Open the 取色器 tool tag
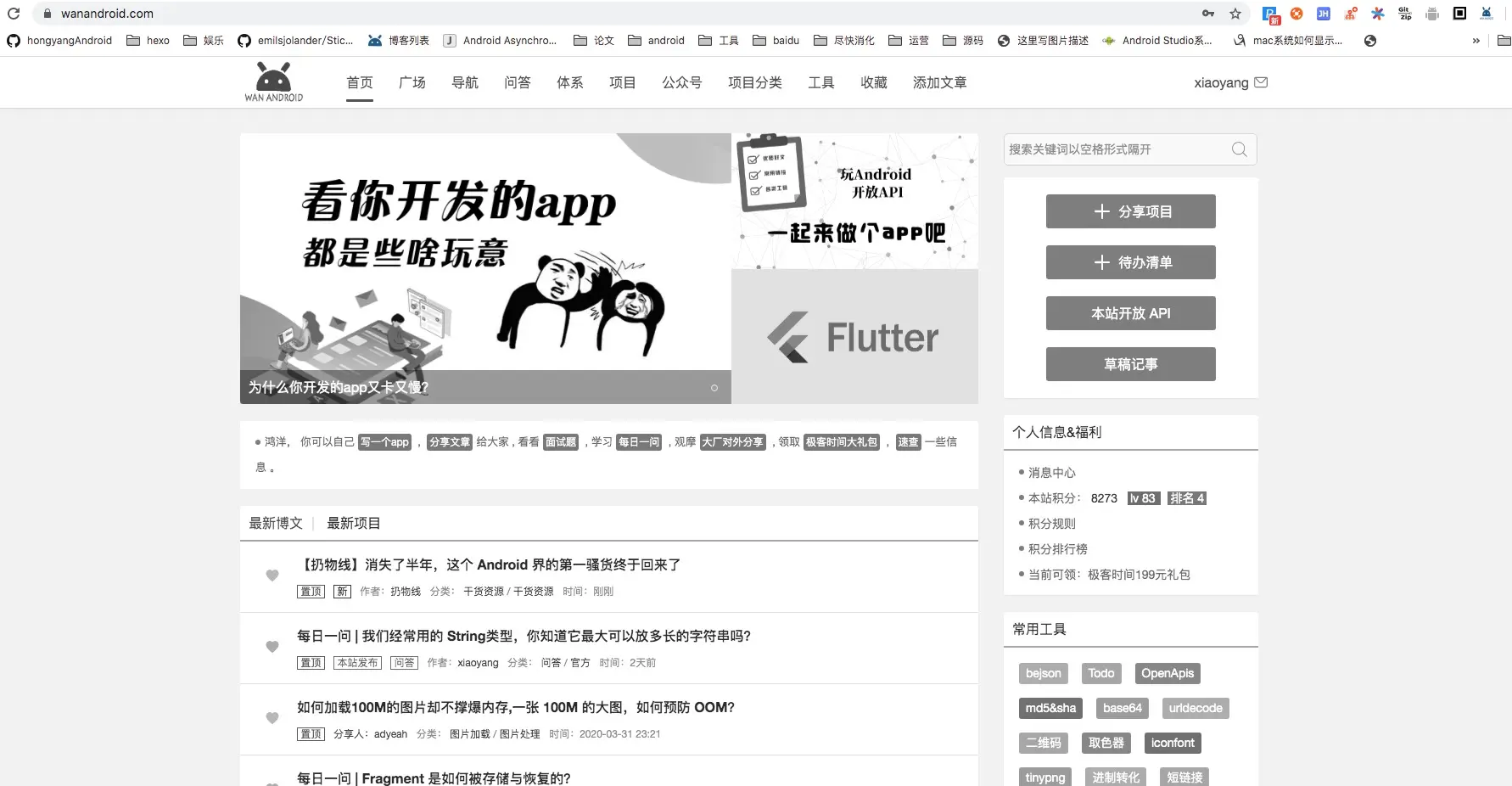Image resolution: width=1512 pixels, height=786 pixels. coord(1106,744)
